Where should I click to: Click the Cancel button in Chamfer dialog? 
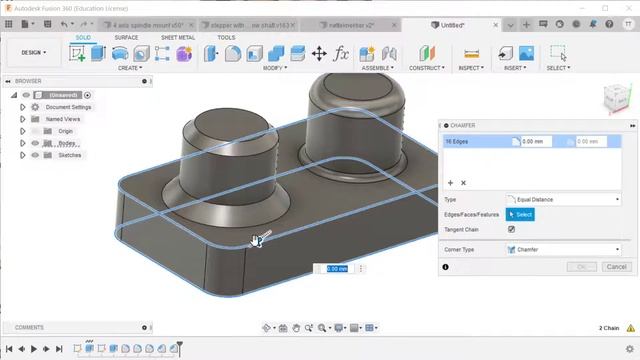coord(616,267)
